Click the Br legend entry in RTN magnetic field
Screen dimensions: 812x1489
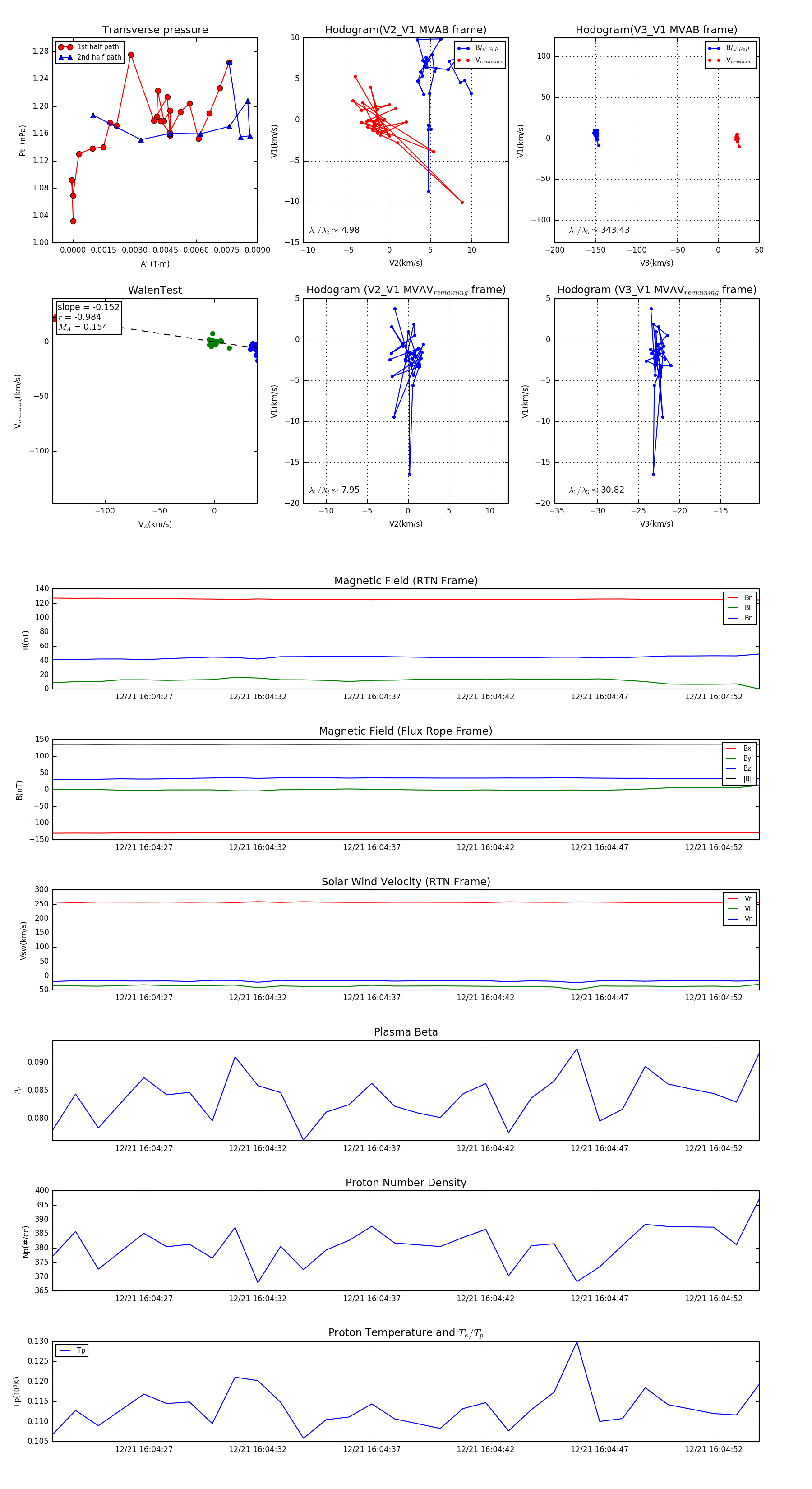(x=740, y=598)
